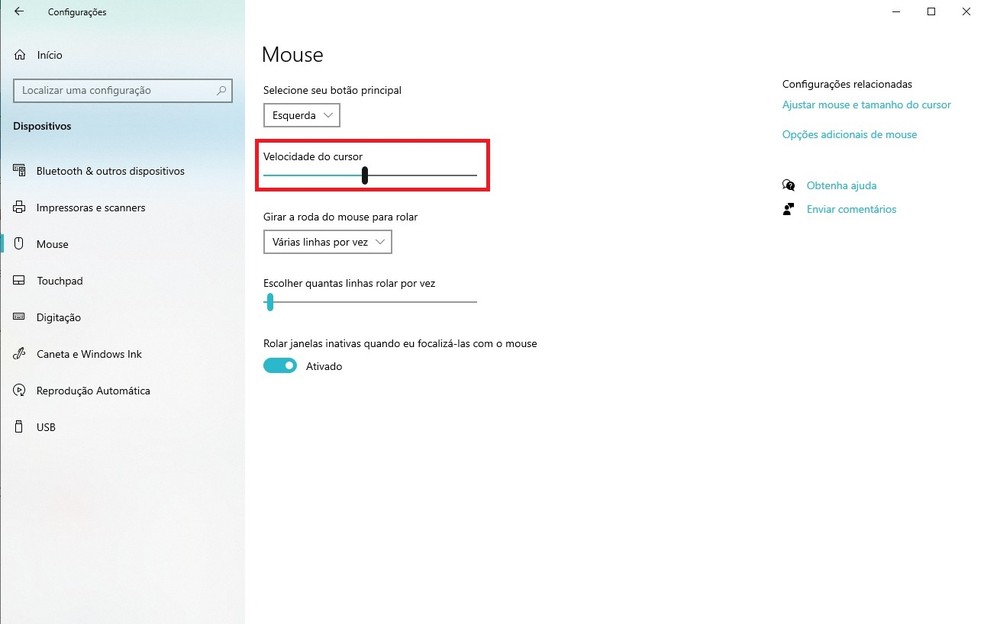Click the USB icon in sidebar
Screen dimensions: 984x624
click(x=19, y=427)
